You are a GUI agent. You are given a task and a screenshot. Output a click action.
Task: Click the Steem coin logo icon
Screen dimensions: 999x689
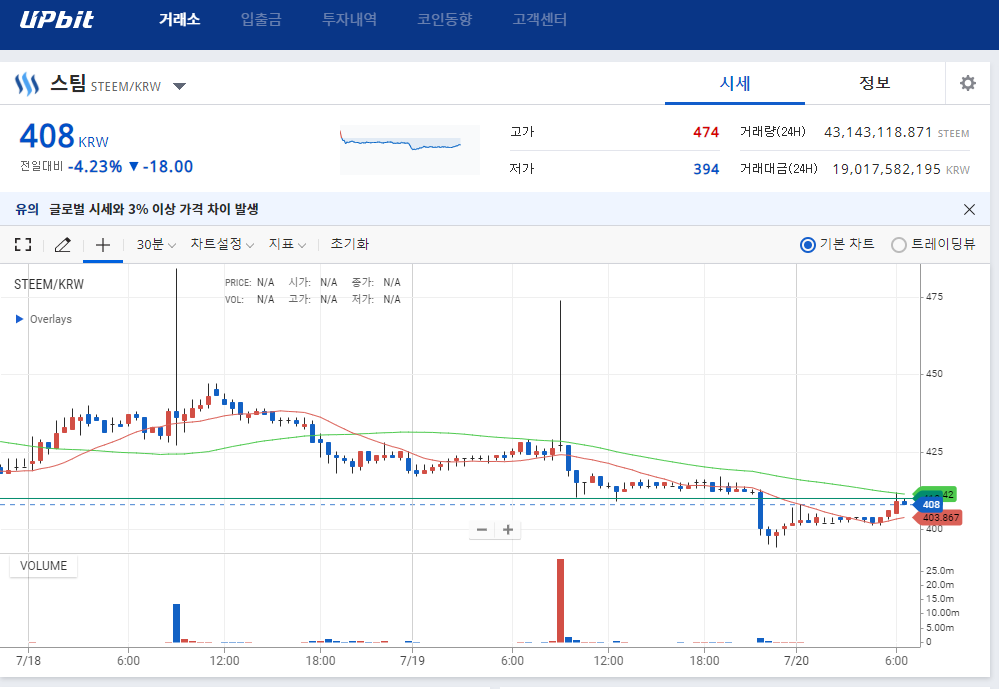click(x=26, y=84)
